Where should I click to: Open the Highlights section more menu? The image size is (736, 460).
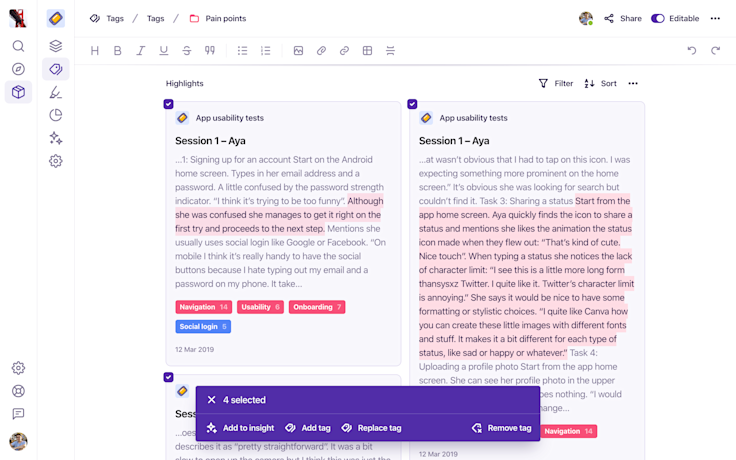tap(633, 84)
